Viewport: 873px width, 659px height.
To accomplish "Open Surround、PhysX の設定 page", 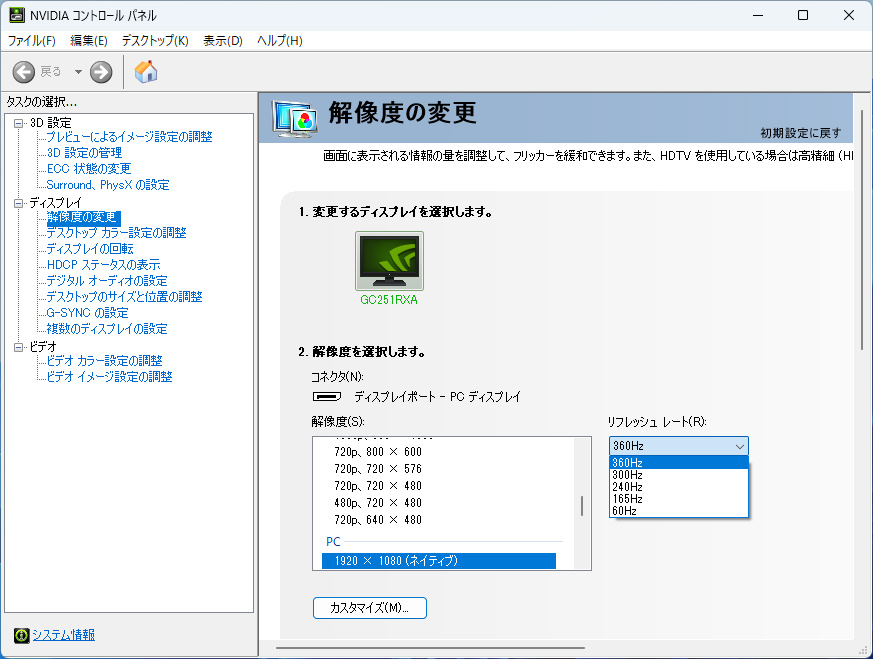I will (108, 185).
